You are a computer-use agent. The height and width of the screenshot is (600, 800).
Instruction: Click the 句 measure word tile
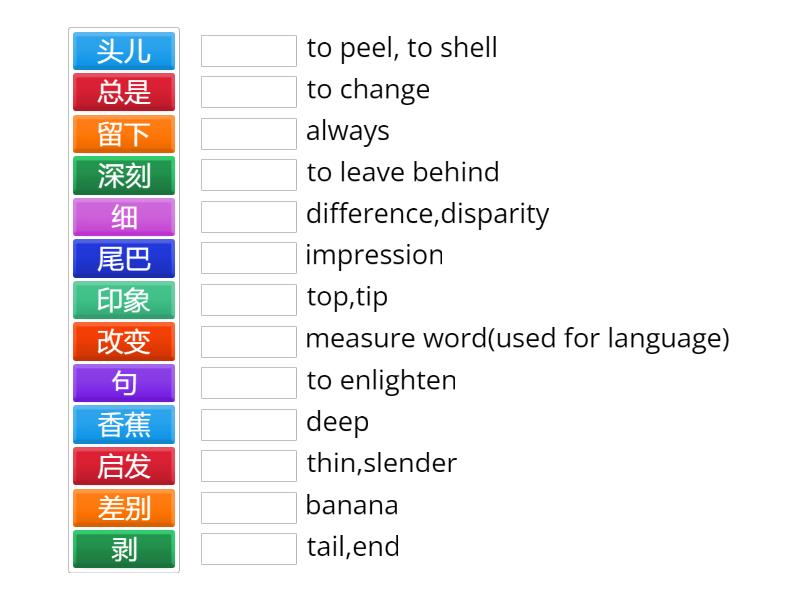click(124, 383)
